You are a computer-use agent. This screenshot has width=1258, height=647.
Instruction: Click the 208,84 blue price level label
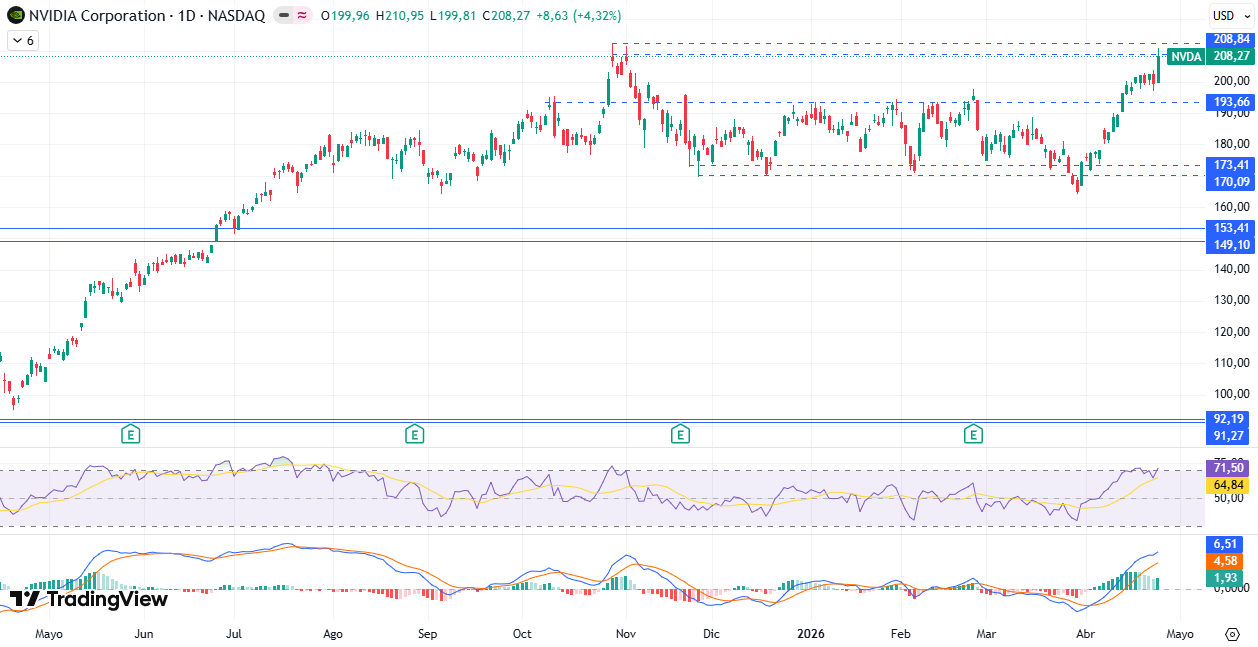pos(1231,39)
